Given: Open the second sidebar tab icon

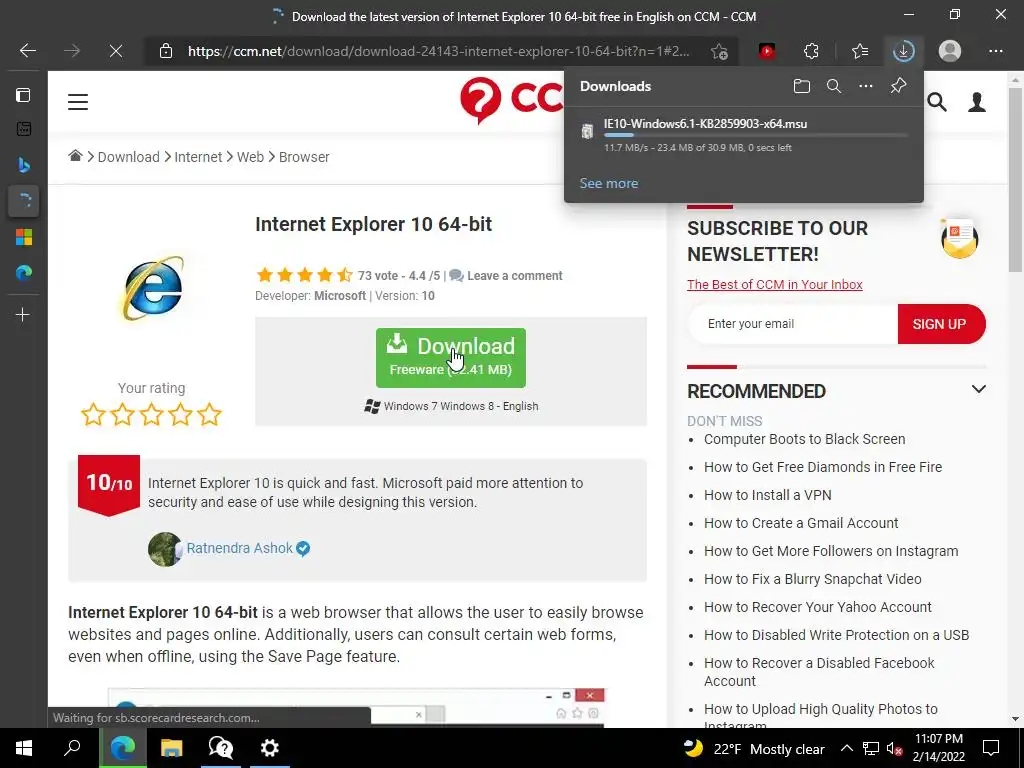Looking at the screenshot, I should tap(24, 129).
